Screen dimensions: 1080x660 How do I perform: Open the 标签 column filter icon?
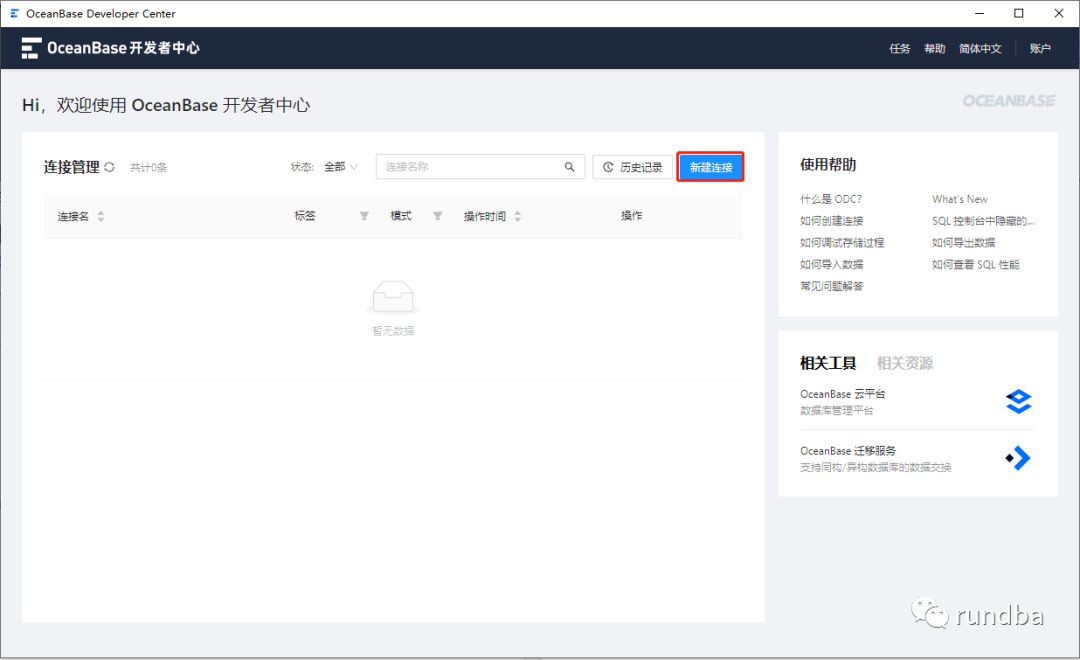point(364,216)
